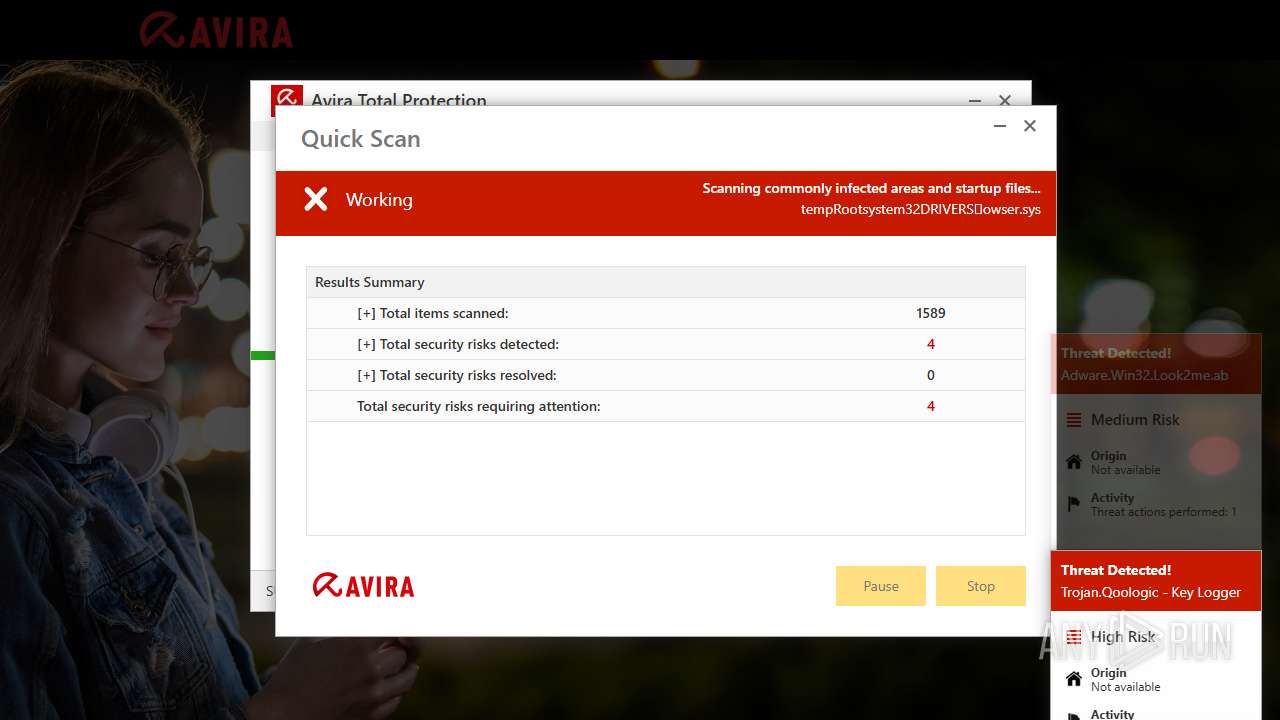Click Threat actions performed: 1 text
1280x720 pixels.
pos(1163,512)
